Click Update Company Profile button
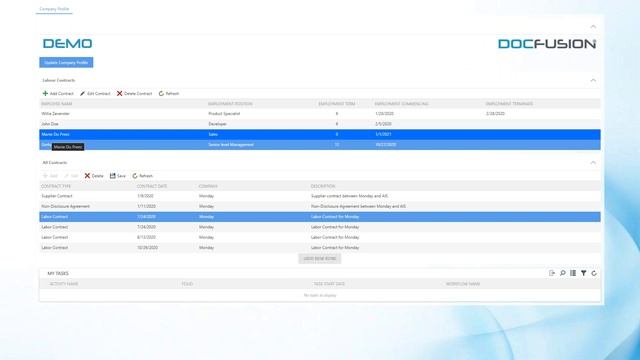This screenshot has height=360, width=640. click(x=66, y=62)
